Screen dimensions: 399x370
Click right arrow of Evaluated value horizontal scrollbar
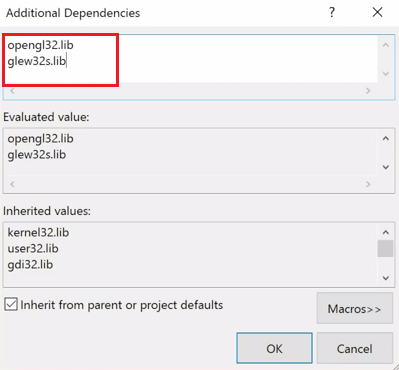coord(368,184)
